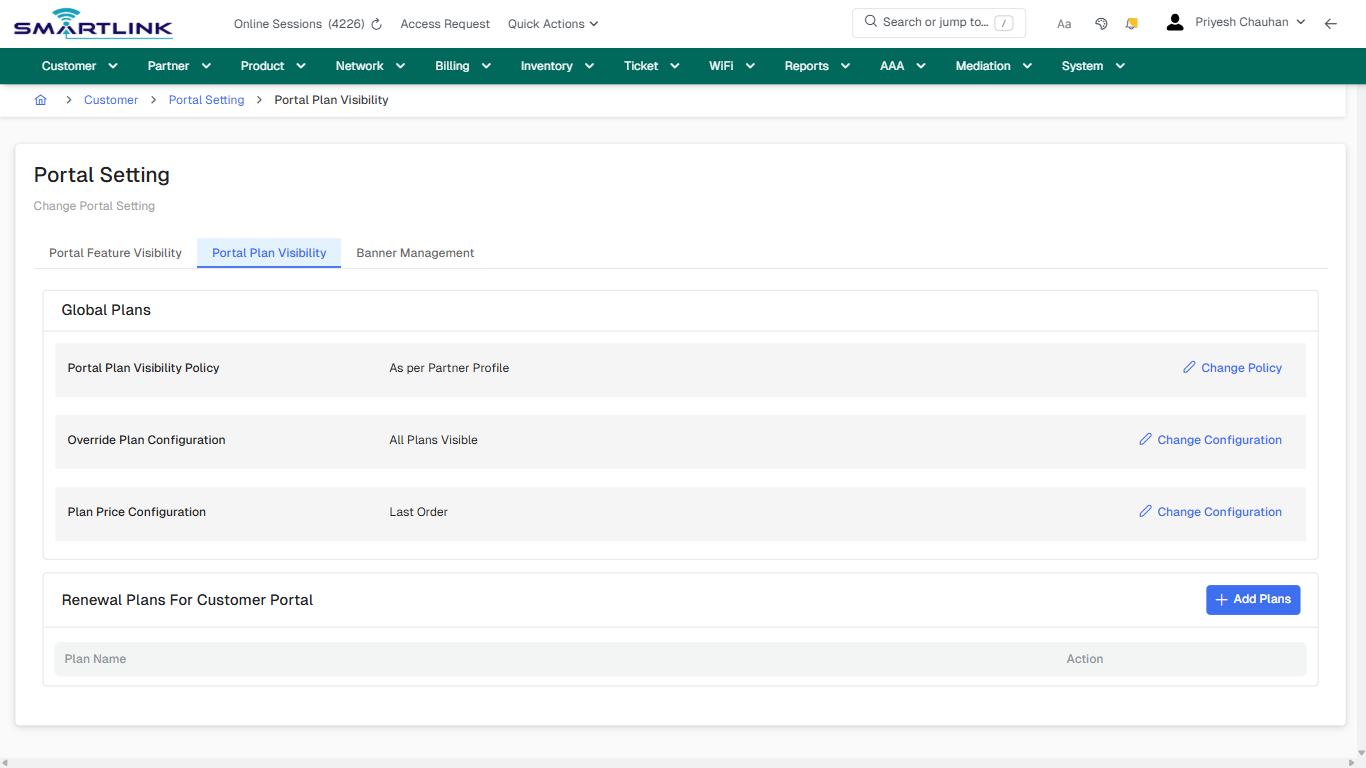Switch to the Banner Management tab
Image resolution: width=1366 pixels, height=768 pixels.
pyautogui.click(x=414, y=253)
